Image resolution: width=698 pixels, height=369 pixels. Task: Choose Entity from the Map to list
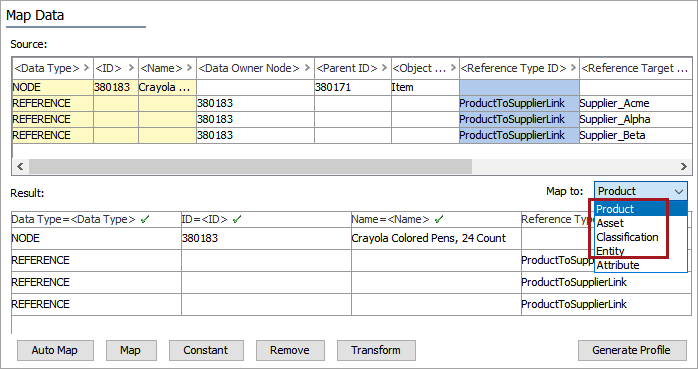(641, 251)
